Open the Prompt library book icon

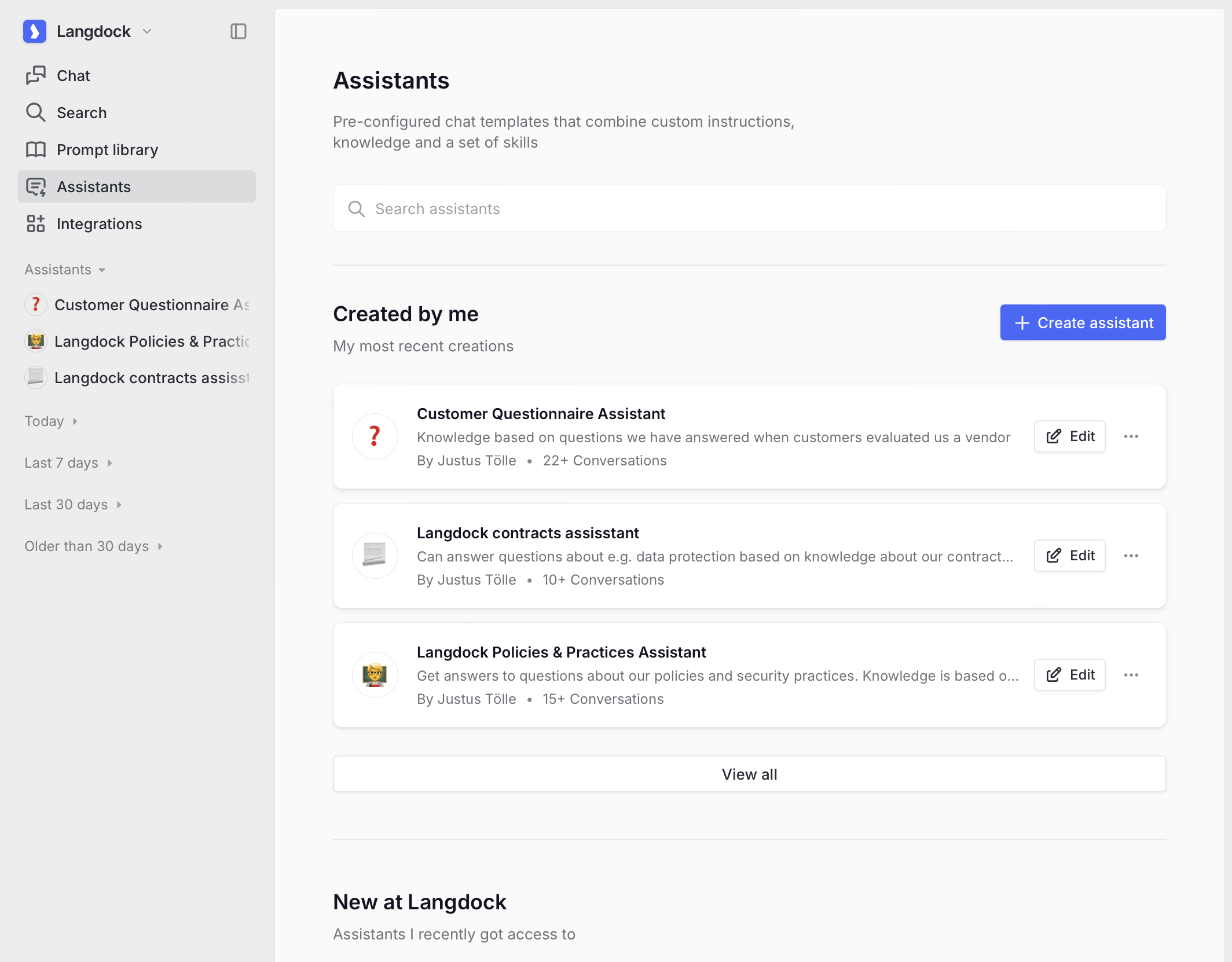pos(36,150)
